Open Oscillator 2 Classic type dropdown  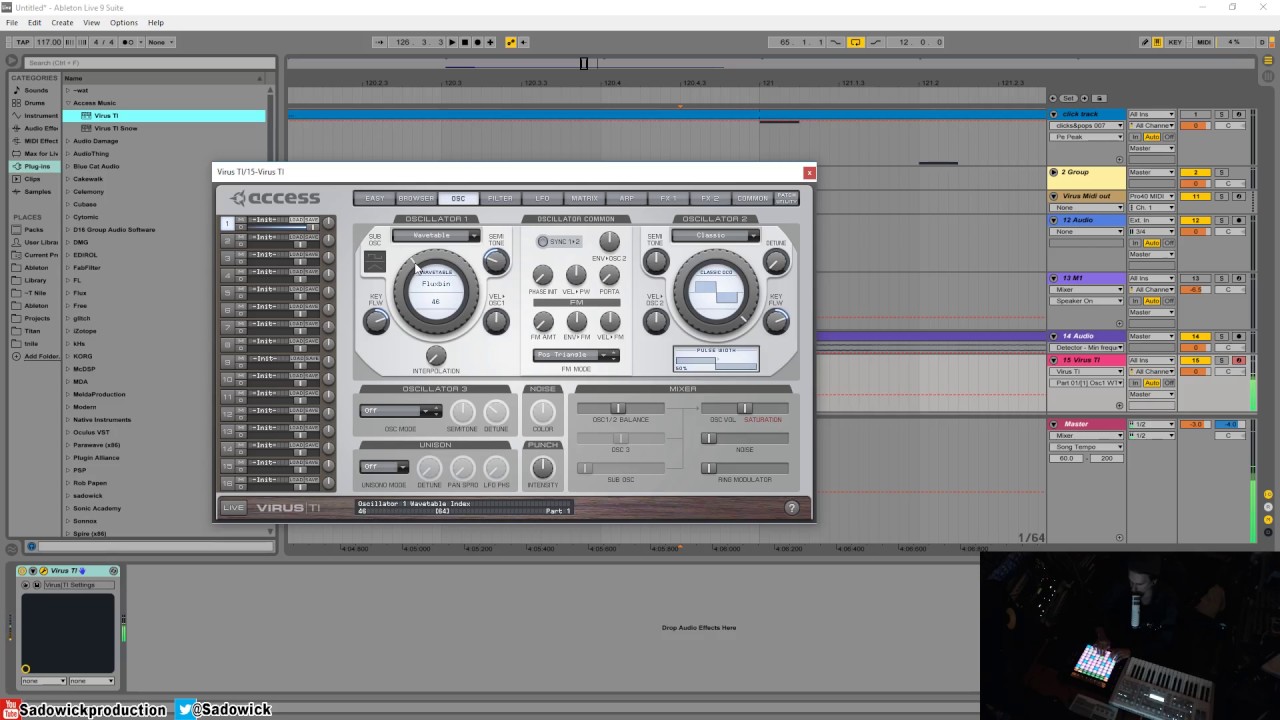pos(715,235)
